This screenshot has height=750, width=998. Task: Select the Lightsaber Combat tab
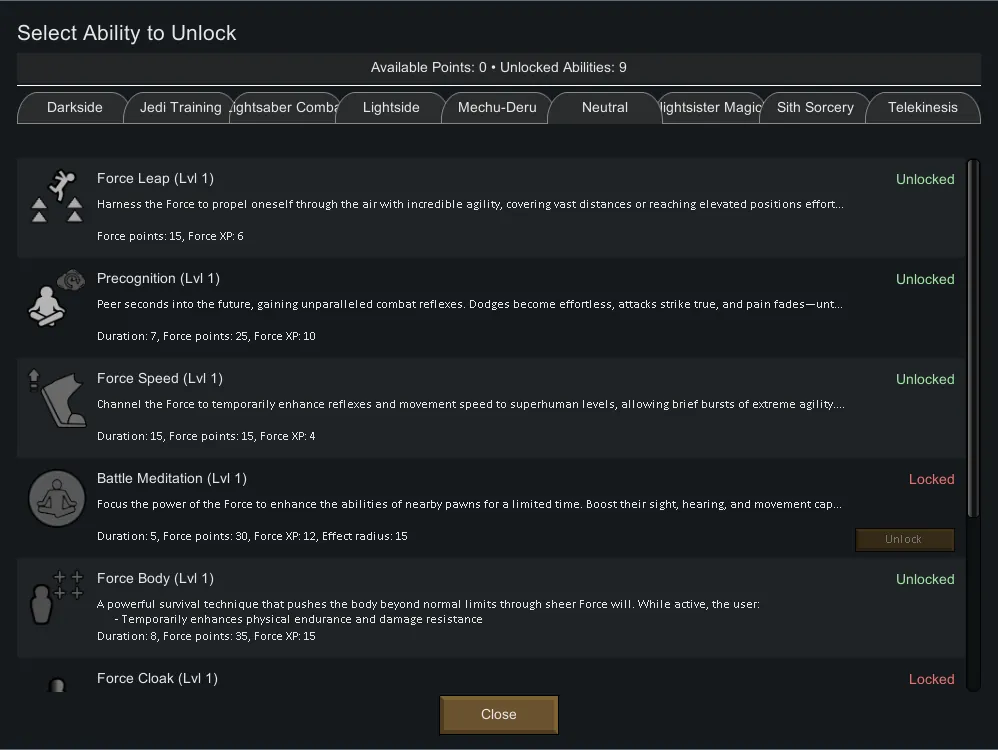[x=285, y=108]
